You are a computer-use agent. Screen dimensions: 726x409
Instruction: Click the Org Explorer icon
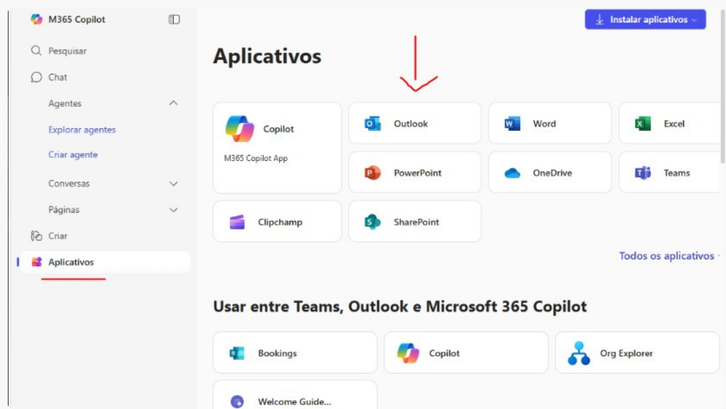coord(579,353)
